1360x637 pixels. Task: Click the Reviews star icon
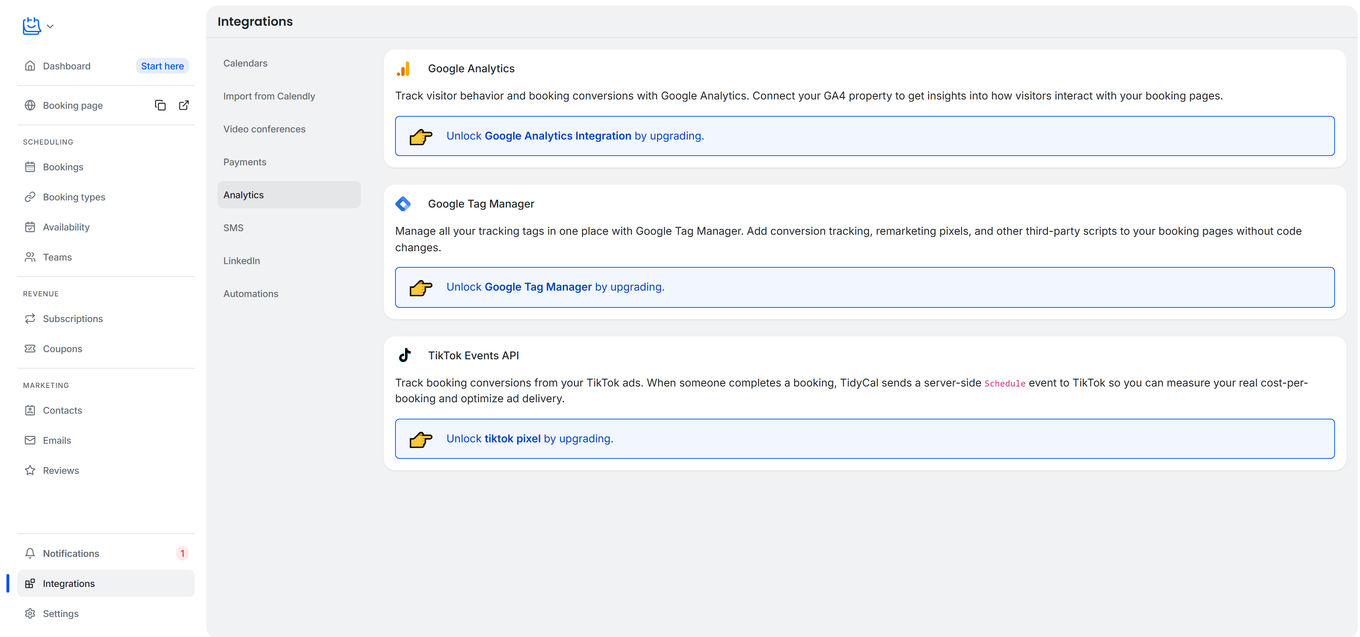30,470
